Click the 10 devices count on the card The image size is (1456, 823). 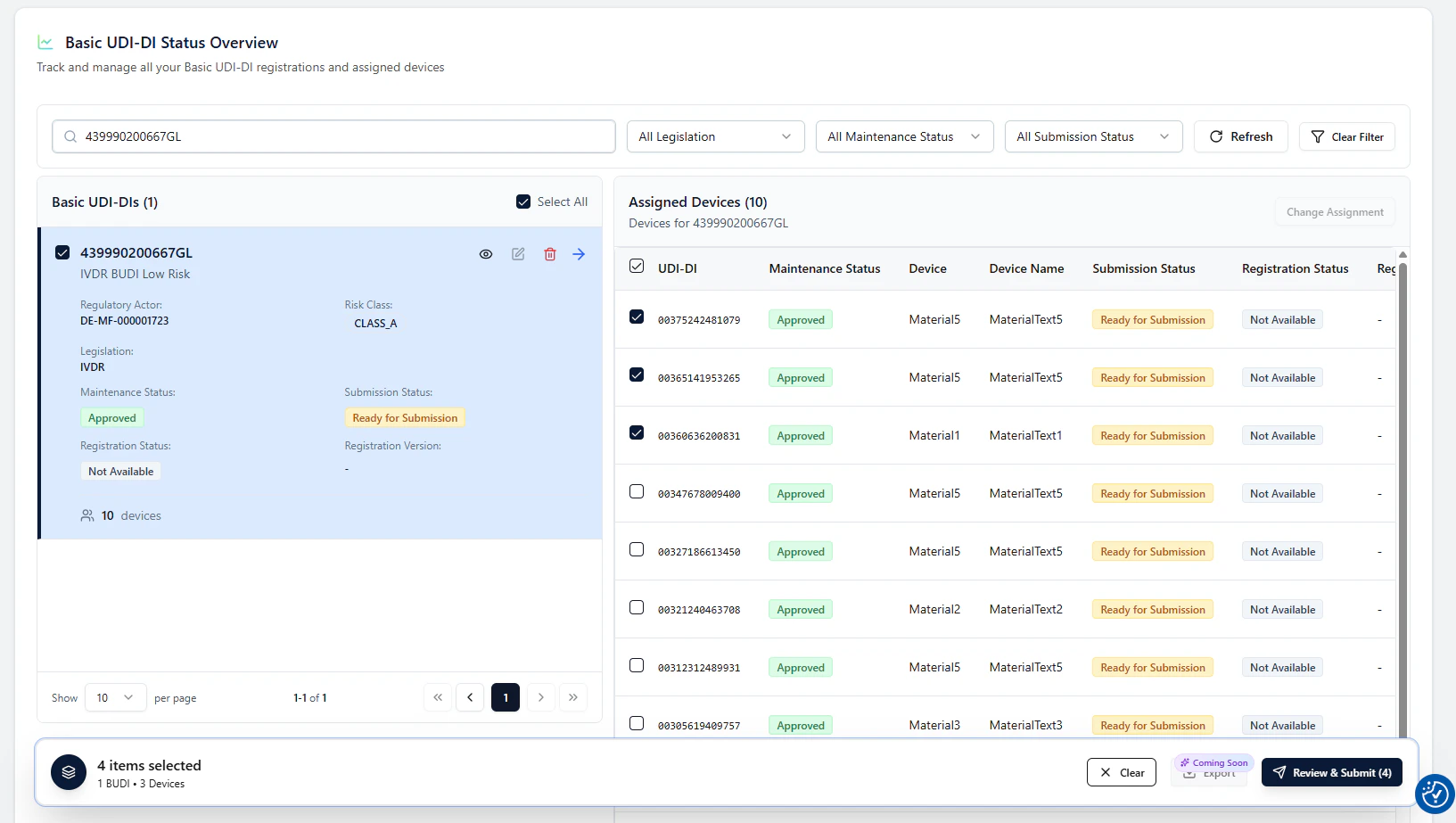pos(131,515)
